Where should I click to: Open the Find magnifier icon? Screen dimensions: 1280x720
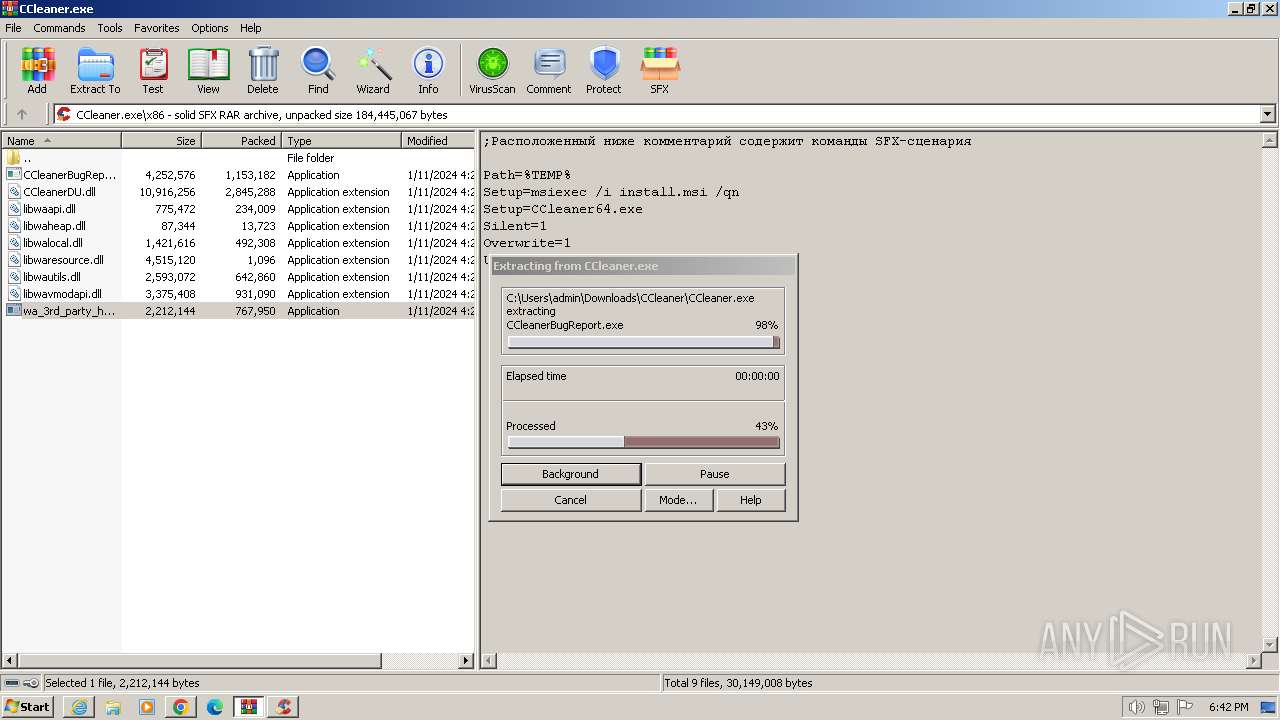318,70
